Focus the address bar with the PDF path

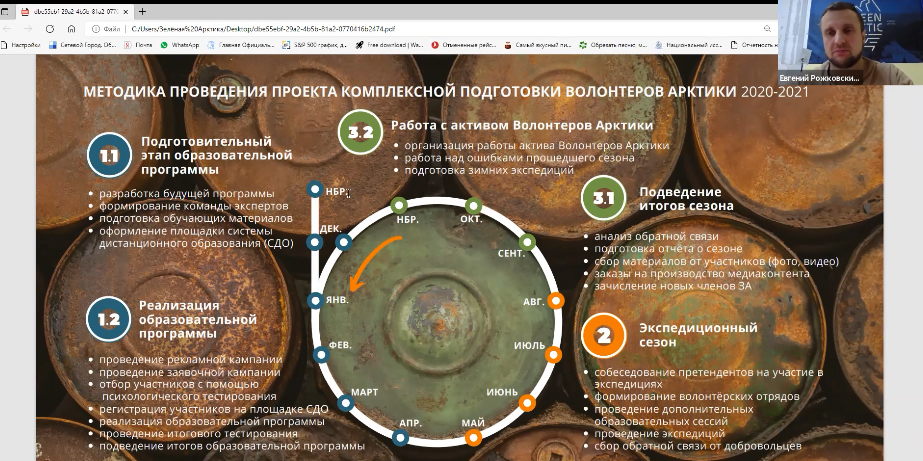(x=263, y=28)
